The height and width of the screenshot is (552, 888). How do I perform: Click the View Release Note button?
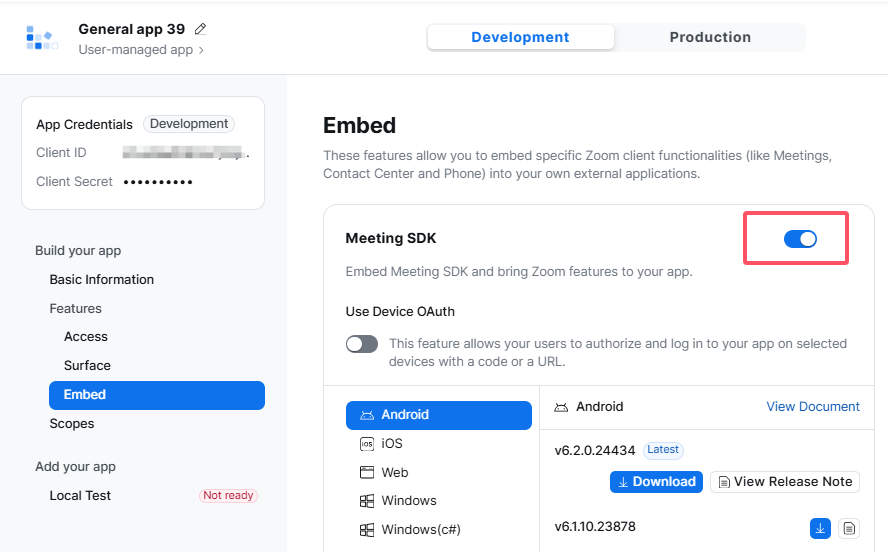pyautogui.click(x=785, y=482)
